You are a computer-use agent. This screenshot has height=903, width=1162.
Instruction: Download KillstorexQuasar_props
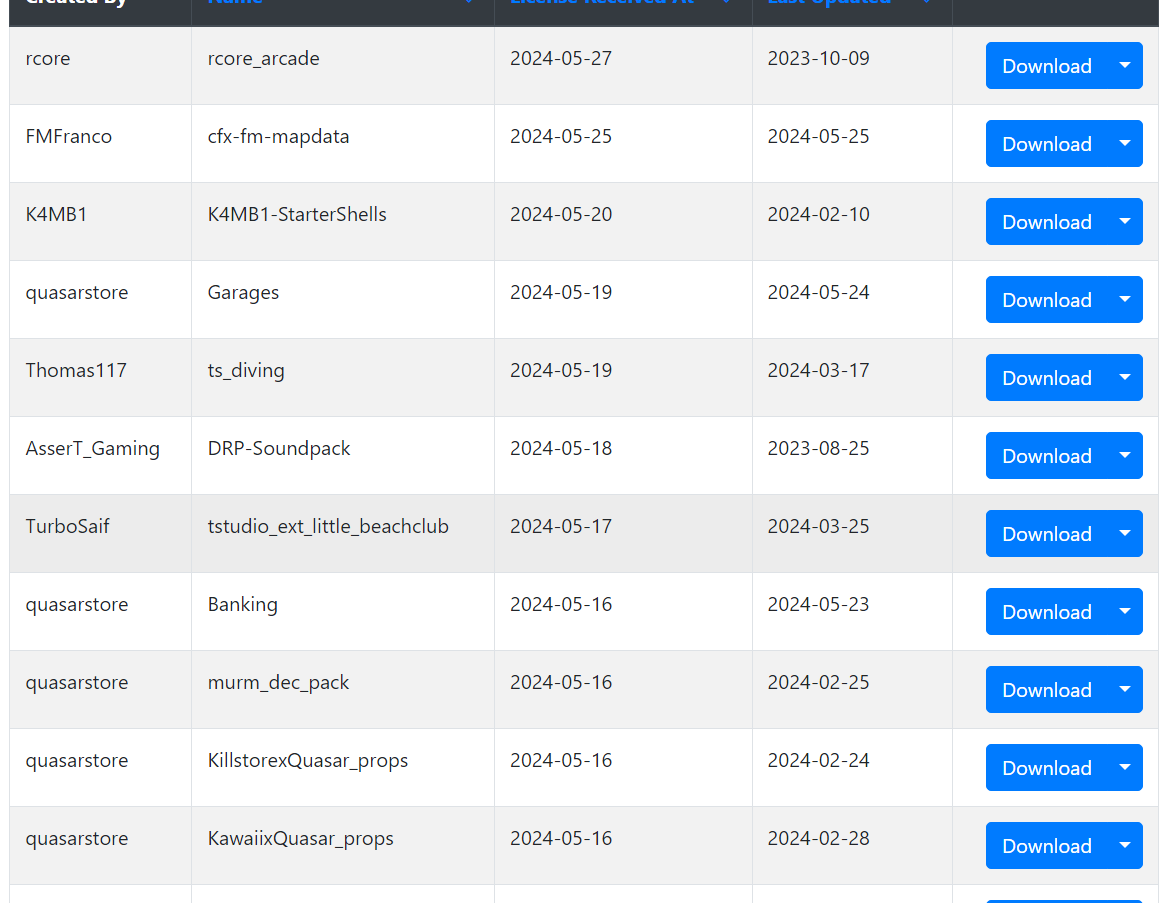1046,767
